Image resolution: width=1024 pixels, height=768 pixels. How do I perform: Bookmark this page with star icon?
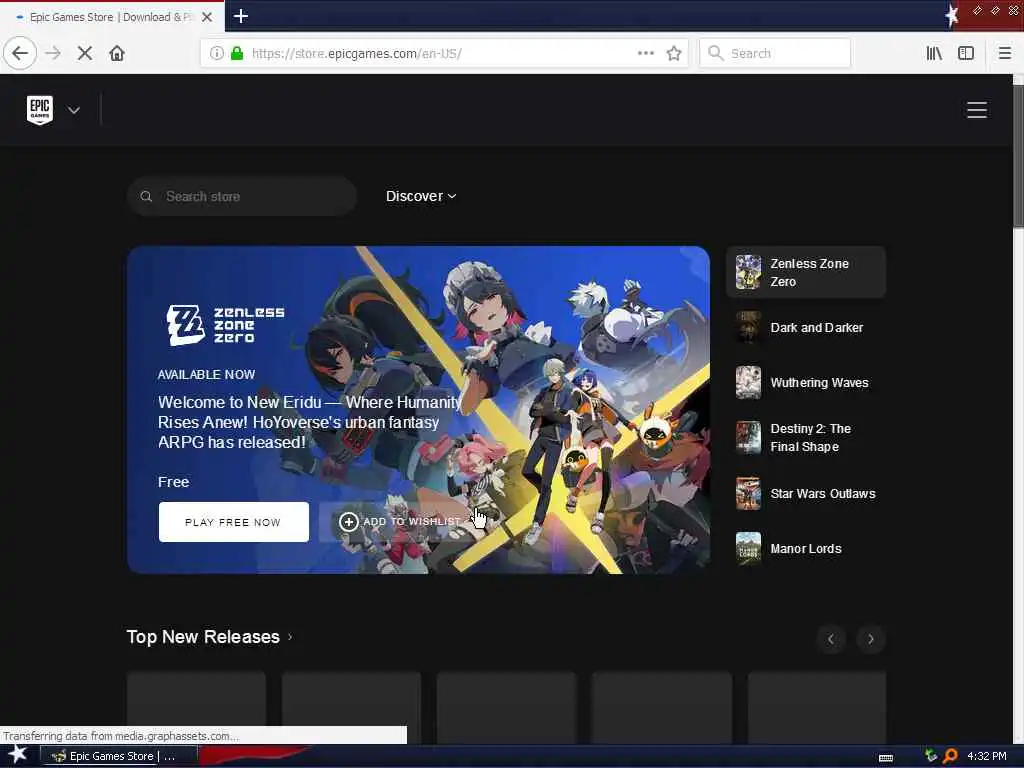pyautogui.click(x=674, y=53)
